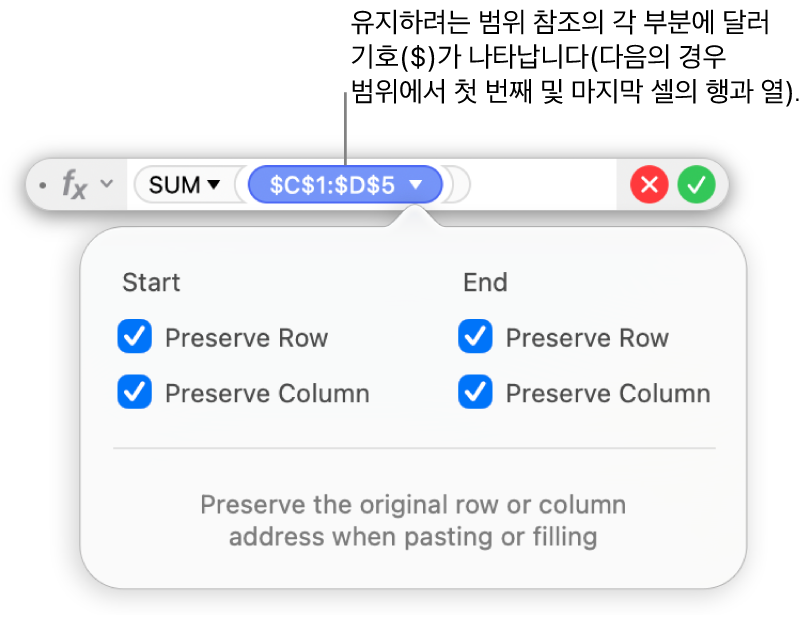Click the Preserve Column label under End
Viewport: 812px width, 617px height.
point(608,393)
